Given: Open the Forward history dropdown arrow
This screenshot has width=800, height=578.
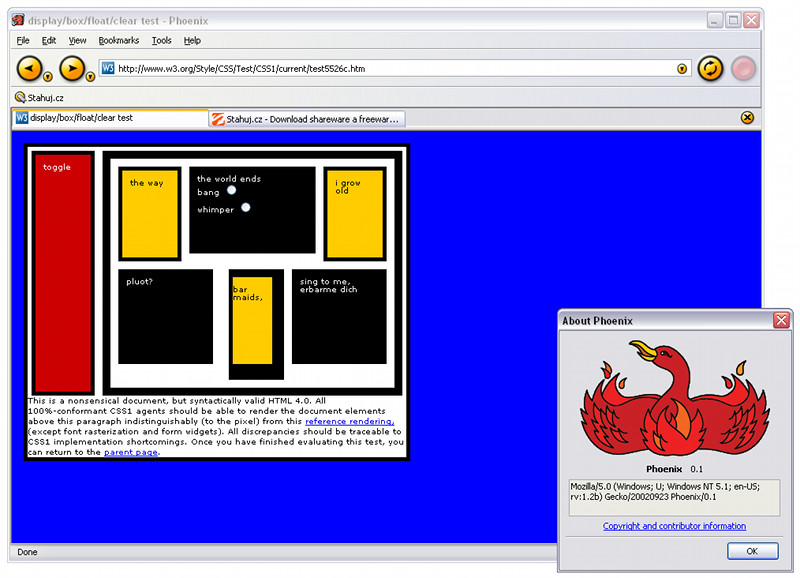Looking at the screenshot, I should click(90, 77).
